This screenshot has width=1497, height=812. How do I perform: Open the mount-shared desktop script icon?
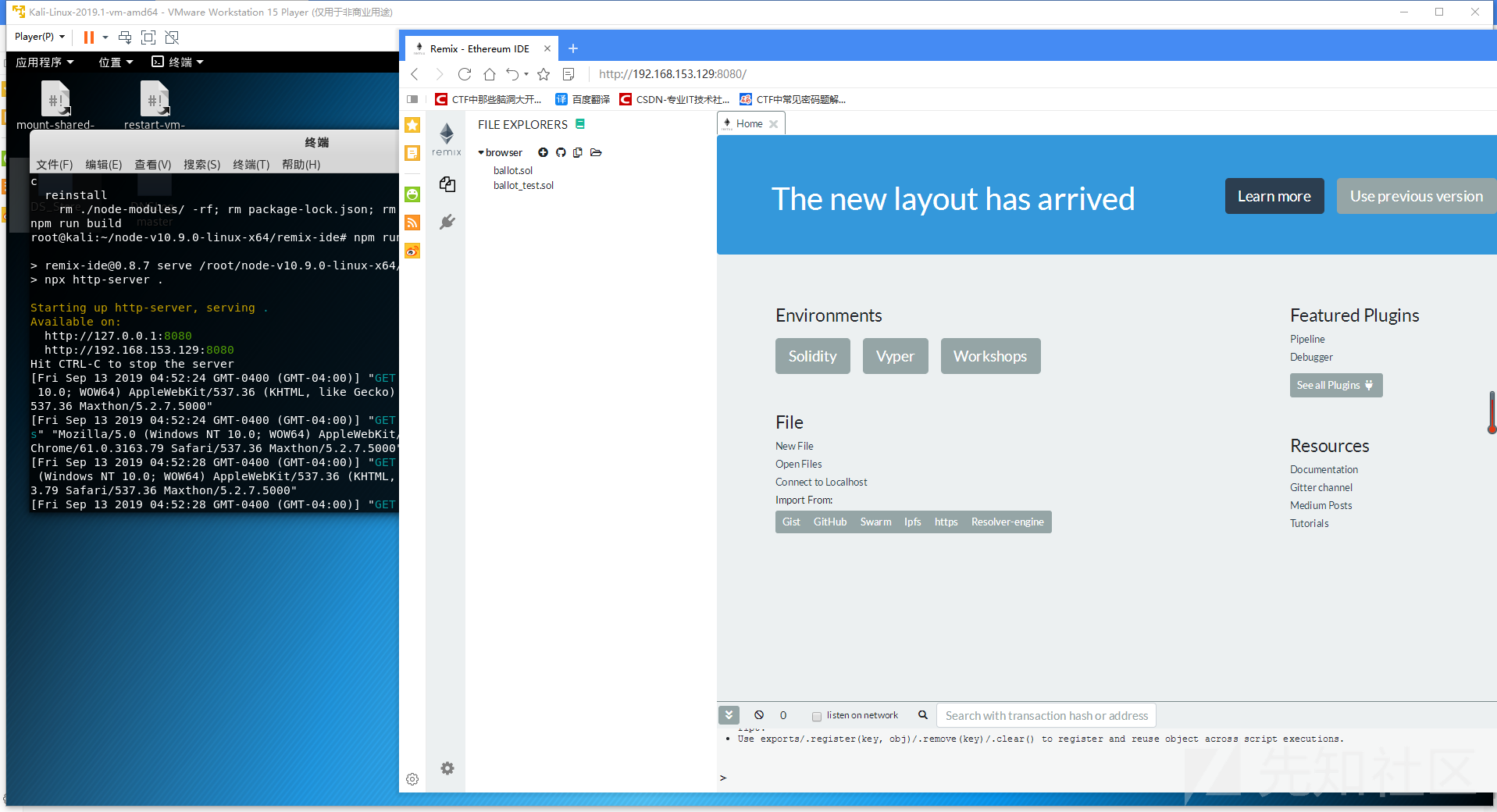pos(55,105)
